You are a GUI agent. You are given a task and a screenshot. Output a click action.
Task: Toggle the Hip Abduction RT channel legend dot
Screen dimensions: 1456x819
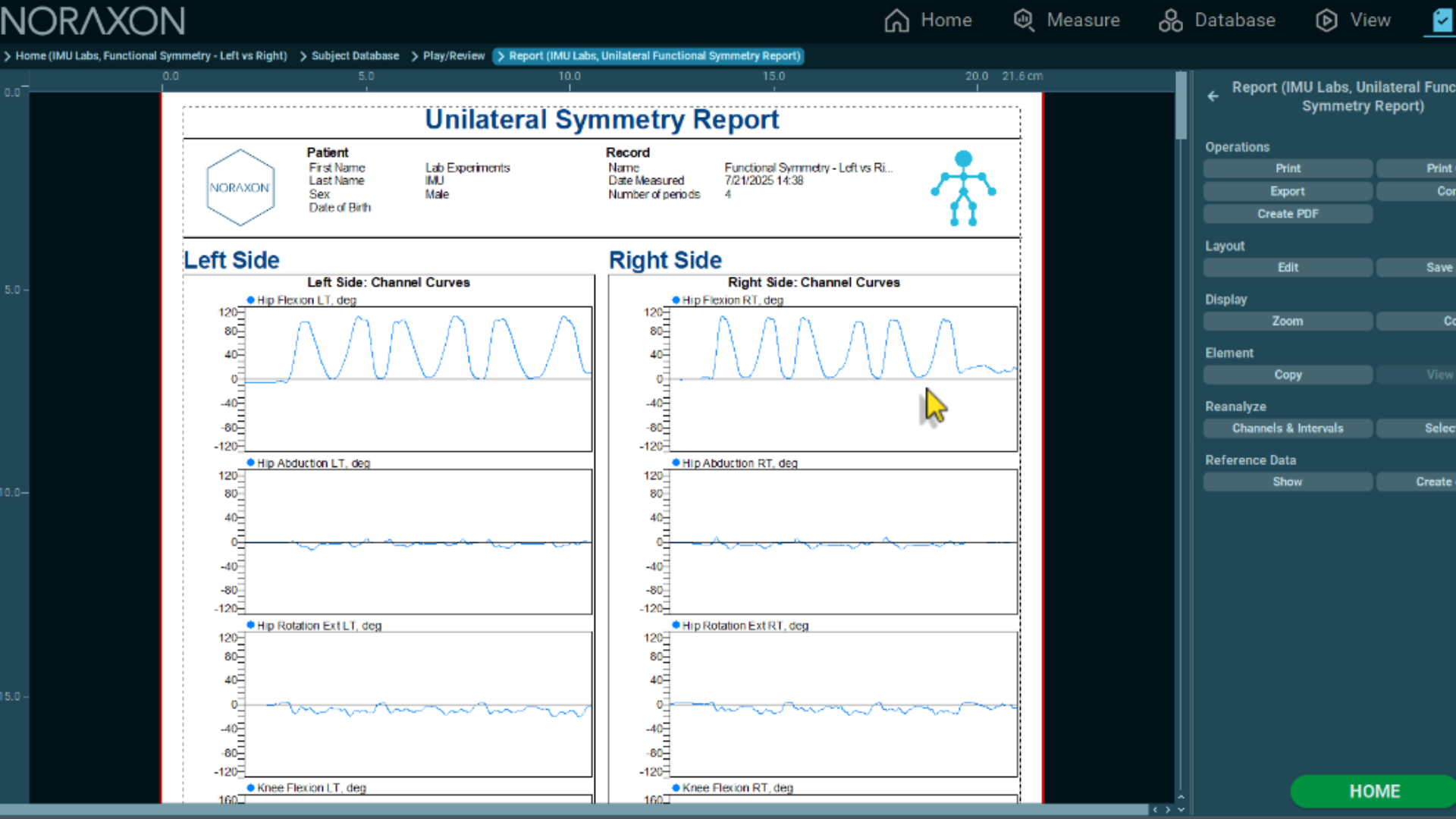676,463
